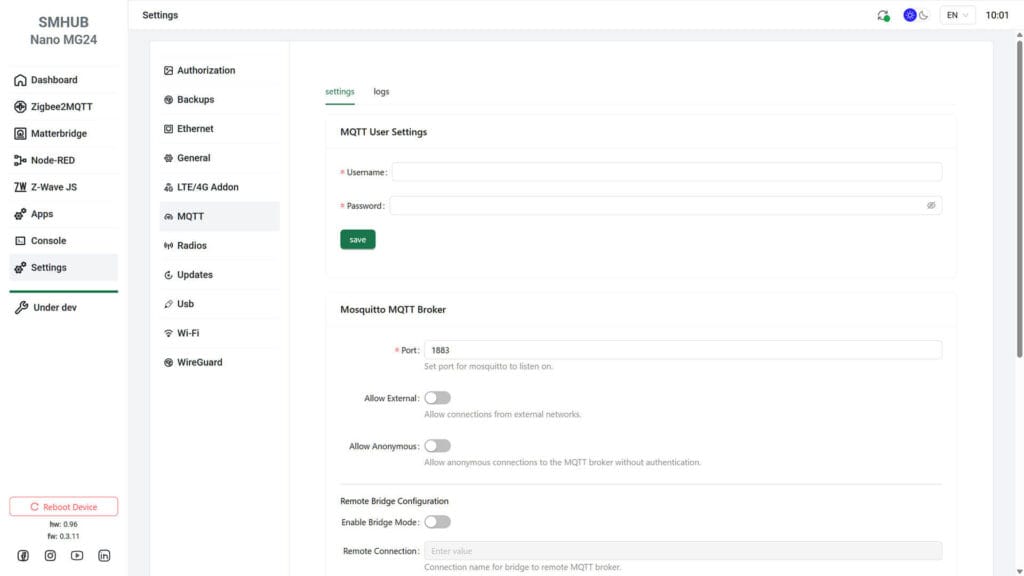The image size is (1024, 576).
Task: Enable Bridge Mode toggle
Action: click(x=437, y=521)
